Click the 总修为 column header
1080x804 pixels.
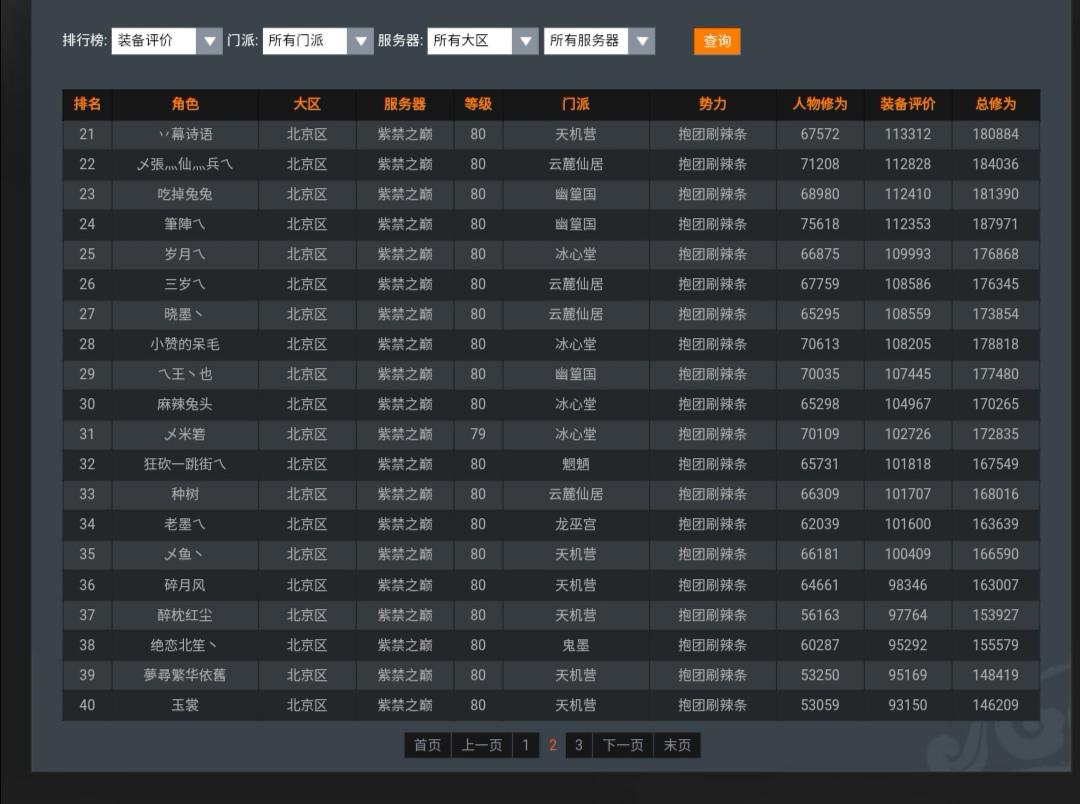coord(995,104)
